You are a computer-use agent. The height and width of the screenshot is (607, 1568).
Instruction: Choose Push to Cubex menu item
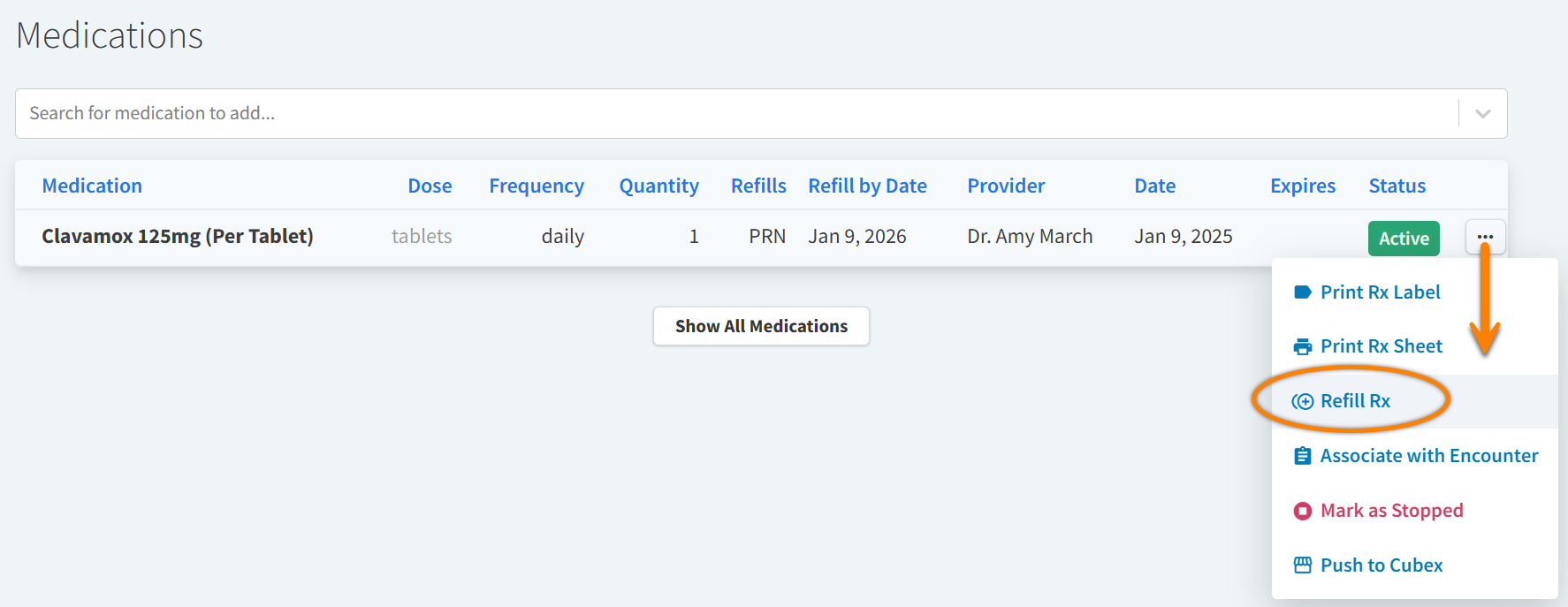(1381, 565)
